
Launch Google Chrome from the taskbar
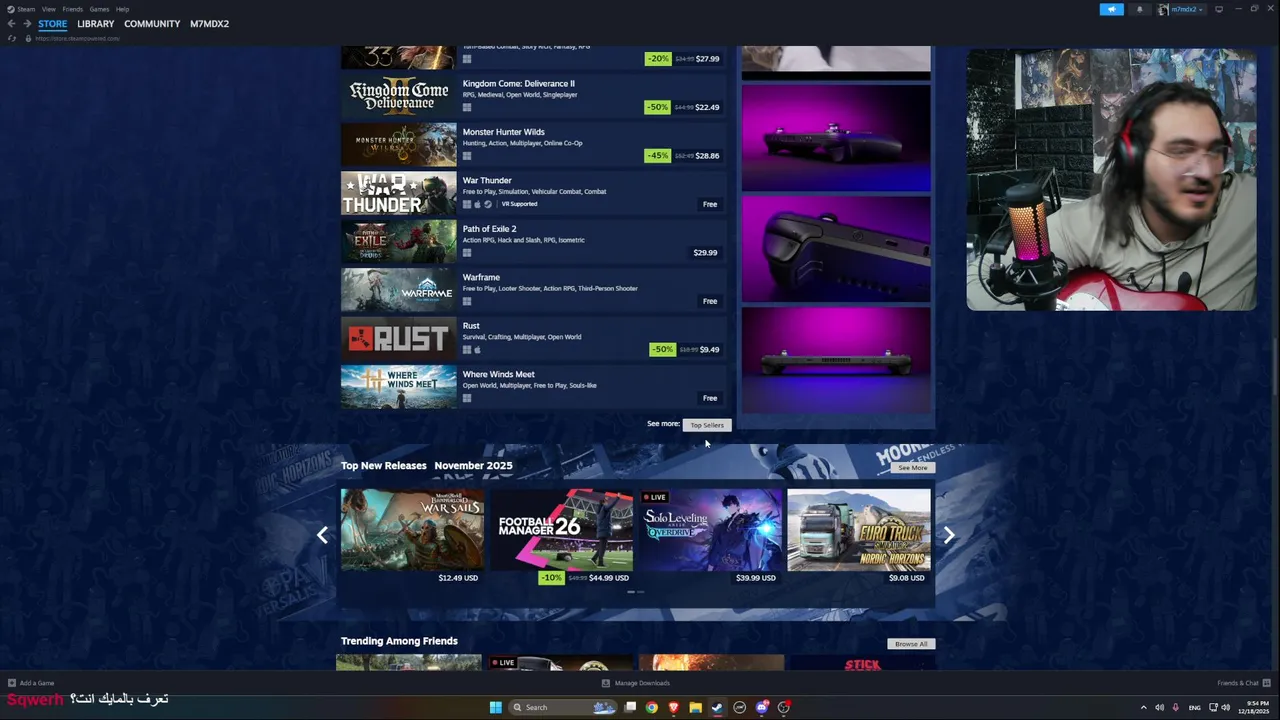[652, 707]
